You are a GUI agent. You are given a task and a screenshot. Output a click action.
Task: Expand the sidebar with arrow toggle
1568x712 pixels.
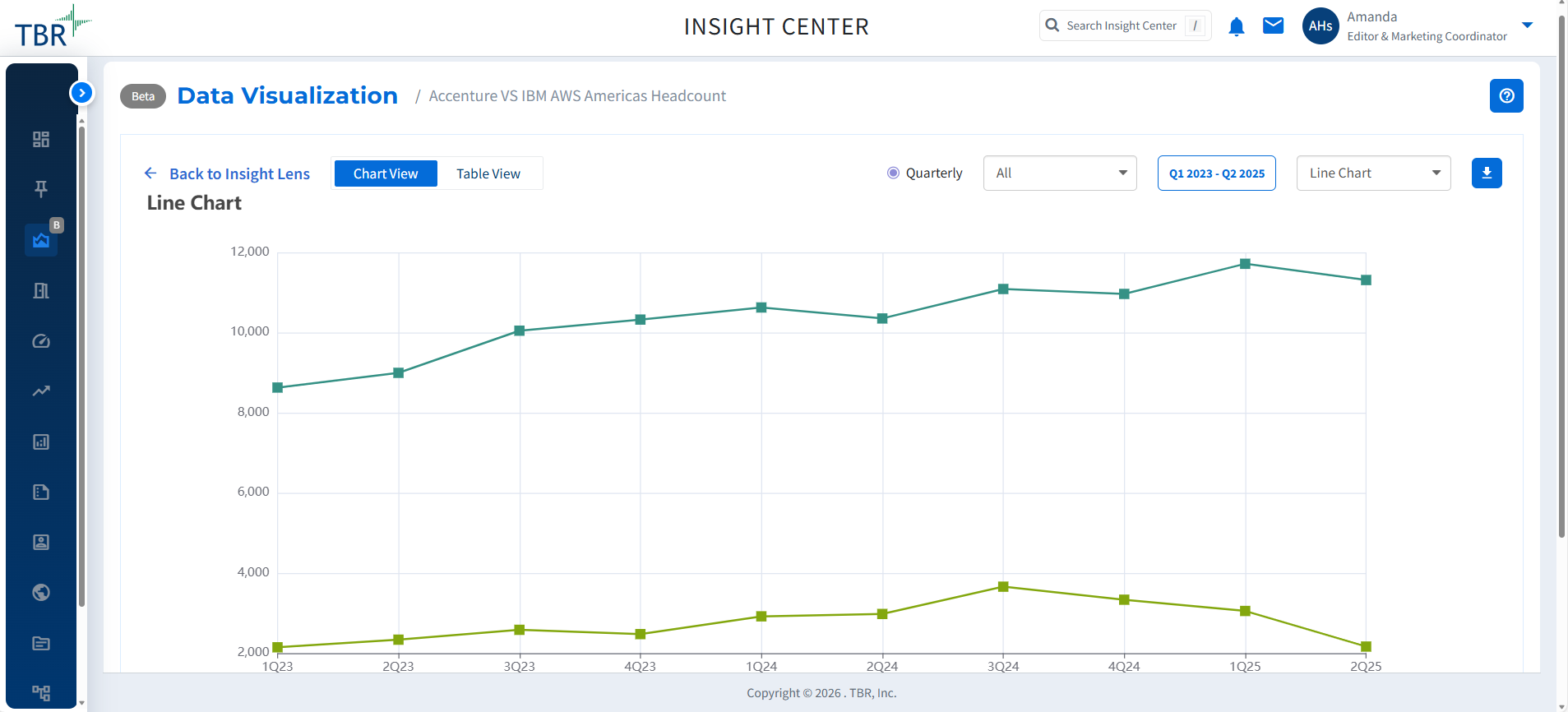click(81, 93)
